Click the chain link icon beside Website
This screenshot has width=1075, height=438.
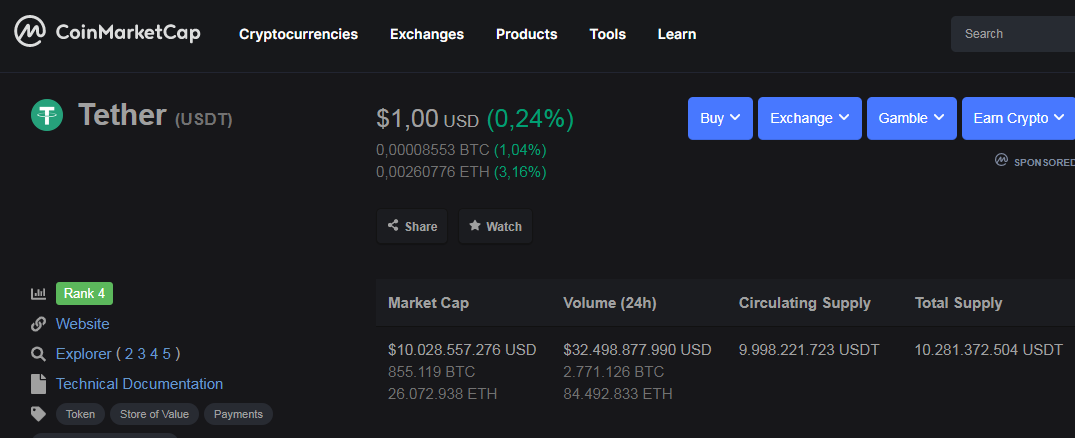pos(39,324)
